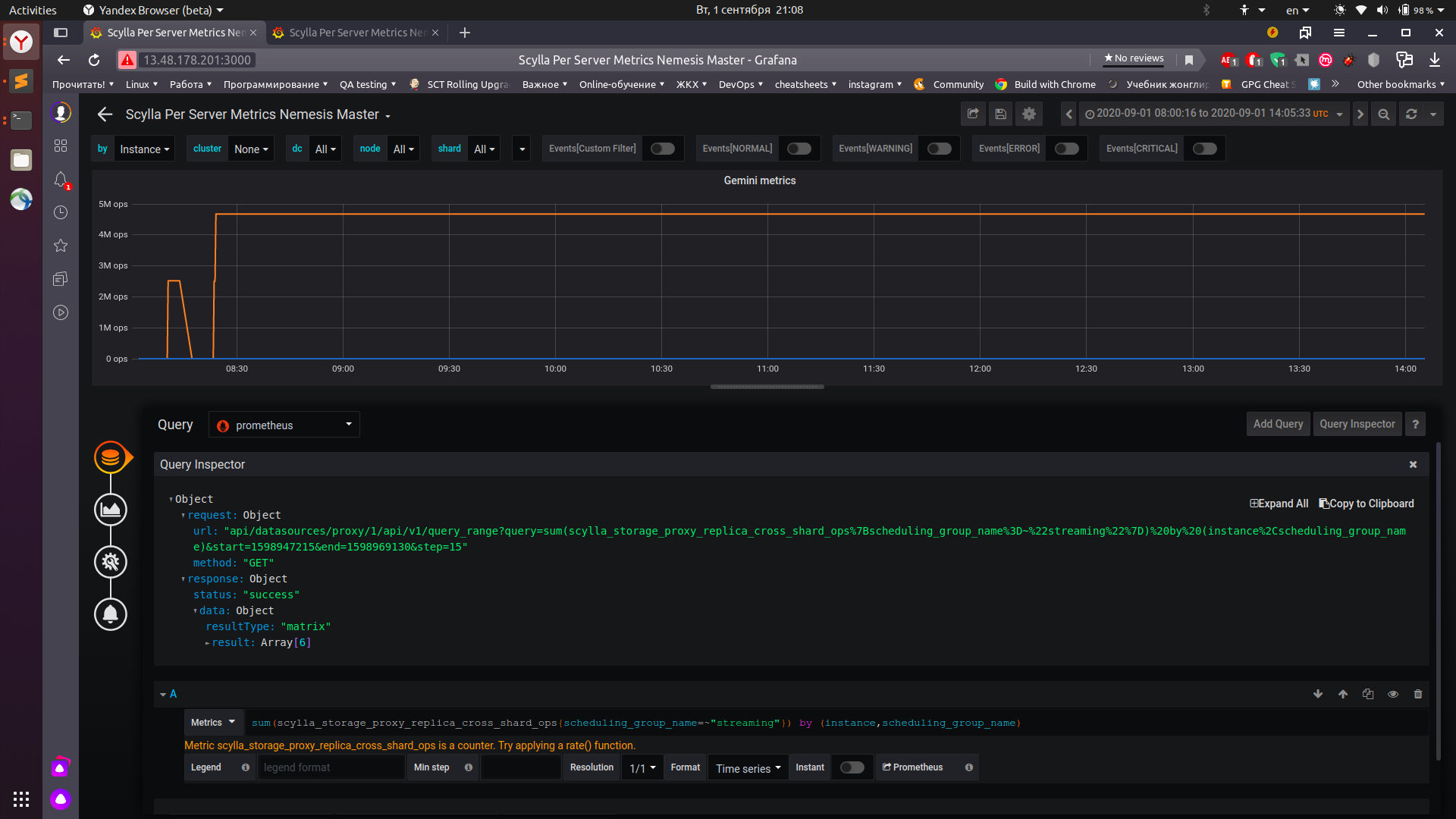This screenshot has height=819, width=1456.
Task: Click Expand All in Query Inspector
Action: click(x=1279, y=504)
